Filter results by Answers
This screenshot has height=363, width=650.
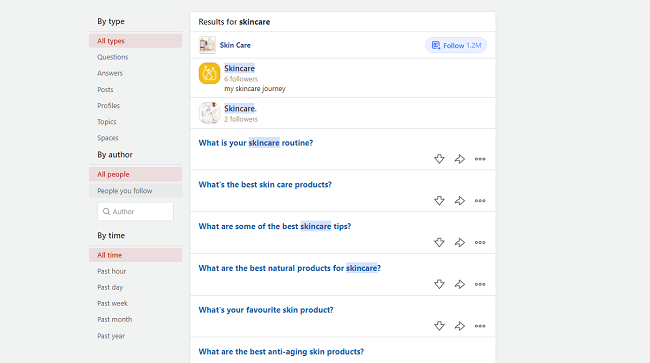pyautogui.click(x=110, y=73)
